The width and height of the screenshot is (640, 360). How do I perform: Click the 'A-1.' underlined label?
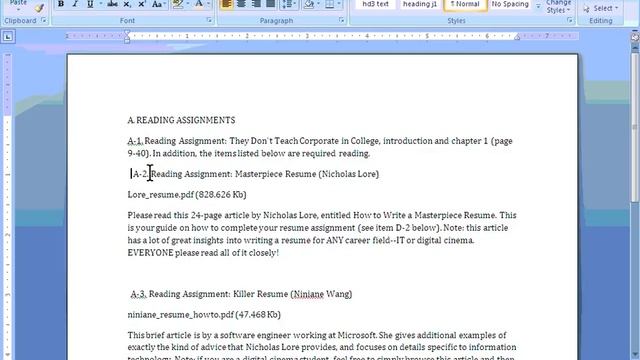tap(135, 141)
